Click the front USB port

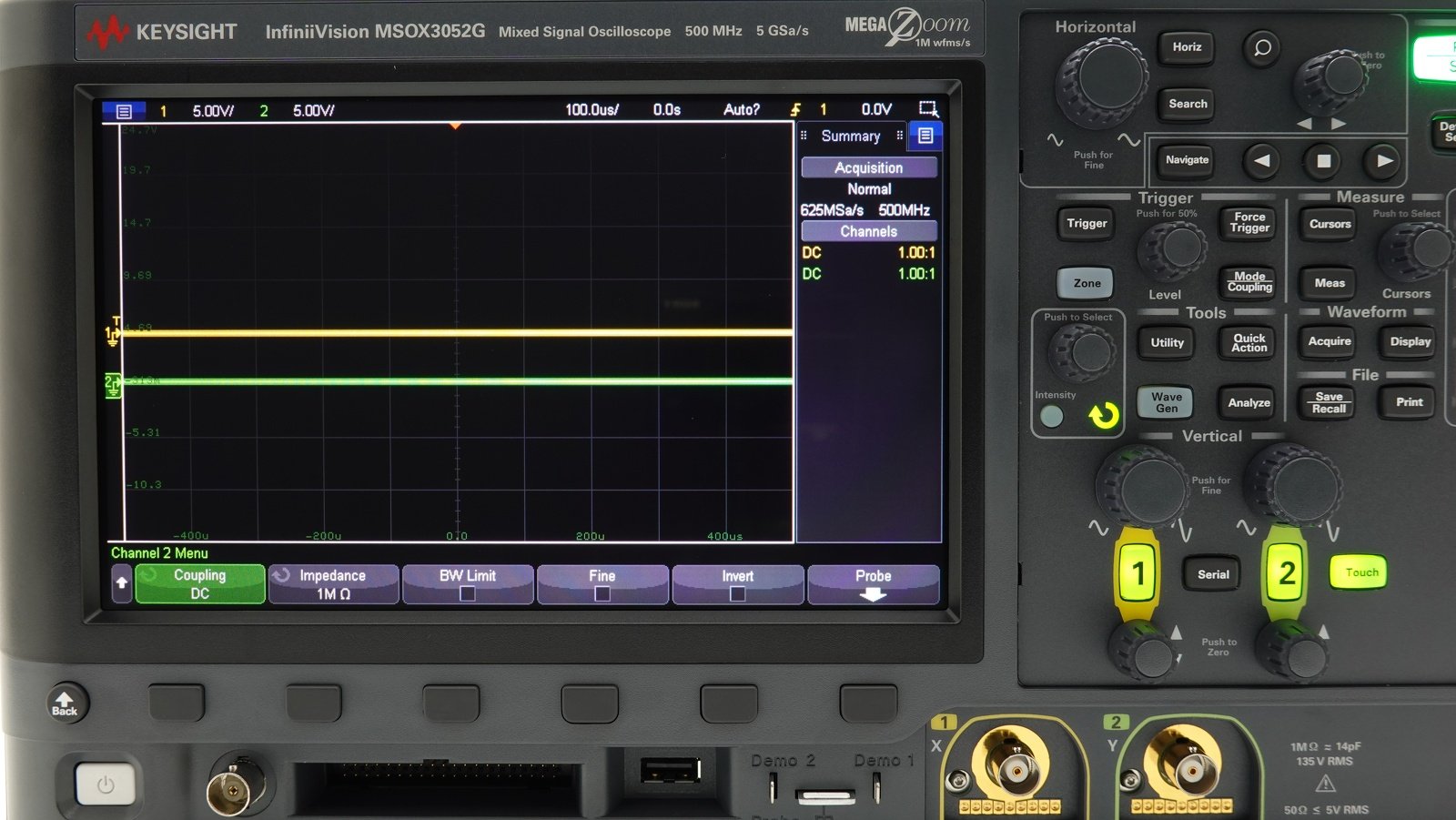pyautogui.click(x=671, y=771)
